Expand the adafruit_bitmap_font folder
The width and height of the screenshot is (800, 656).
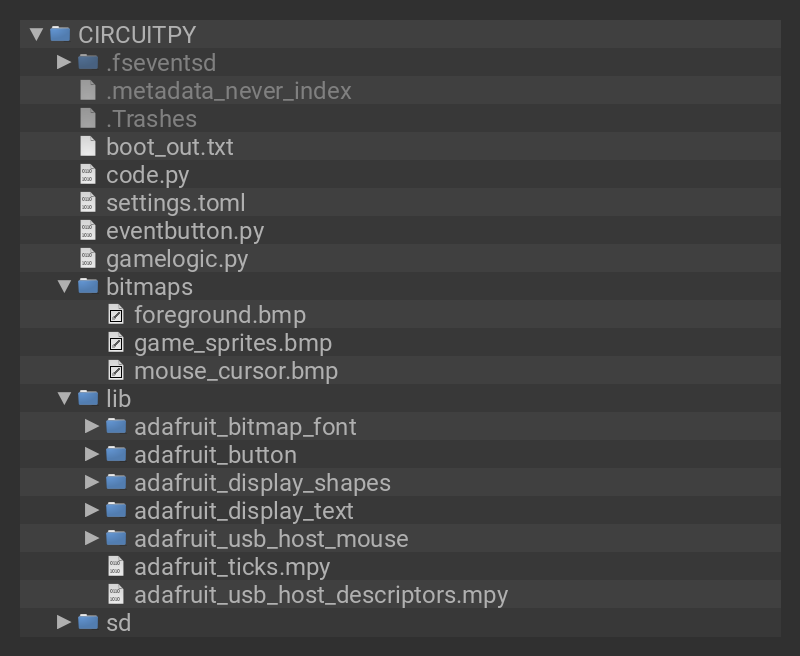[92, 427]
